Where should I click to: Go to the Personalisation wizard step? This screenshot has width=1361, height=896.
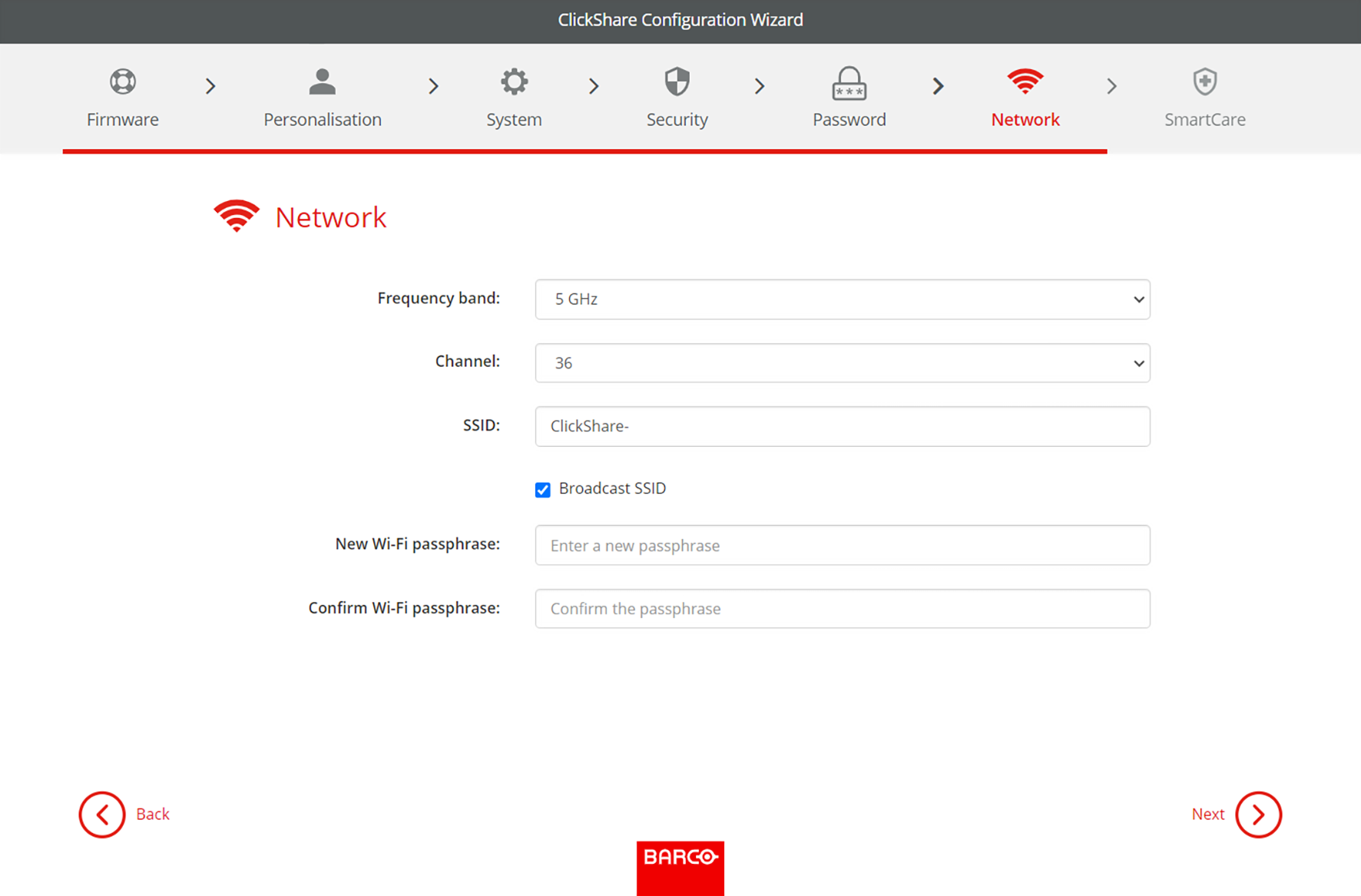point(323,120)
